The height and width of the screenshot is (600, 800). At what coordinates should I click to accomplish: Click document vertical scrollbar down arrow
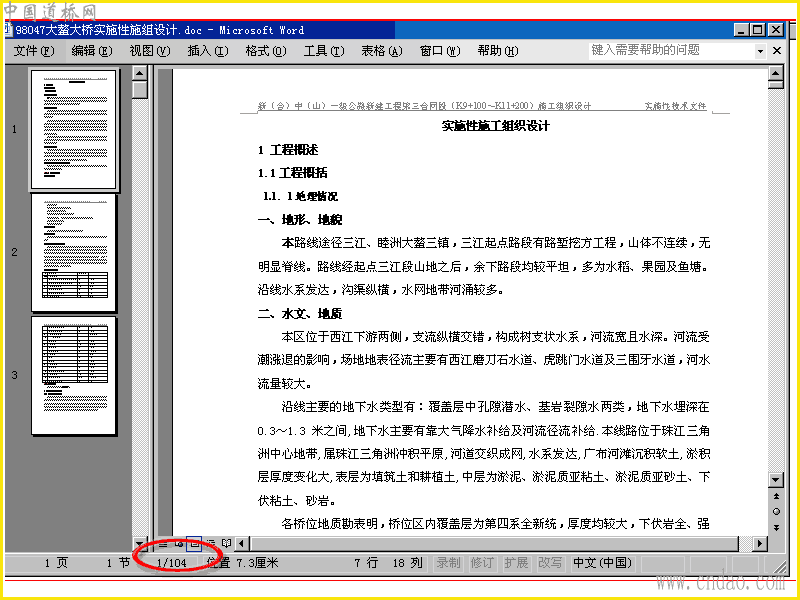(x=776, y=480)
